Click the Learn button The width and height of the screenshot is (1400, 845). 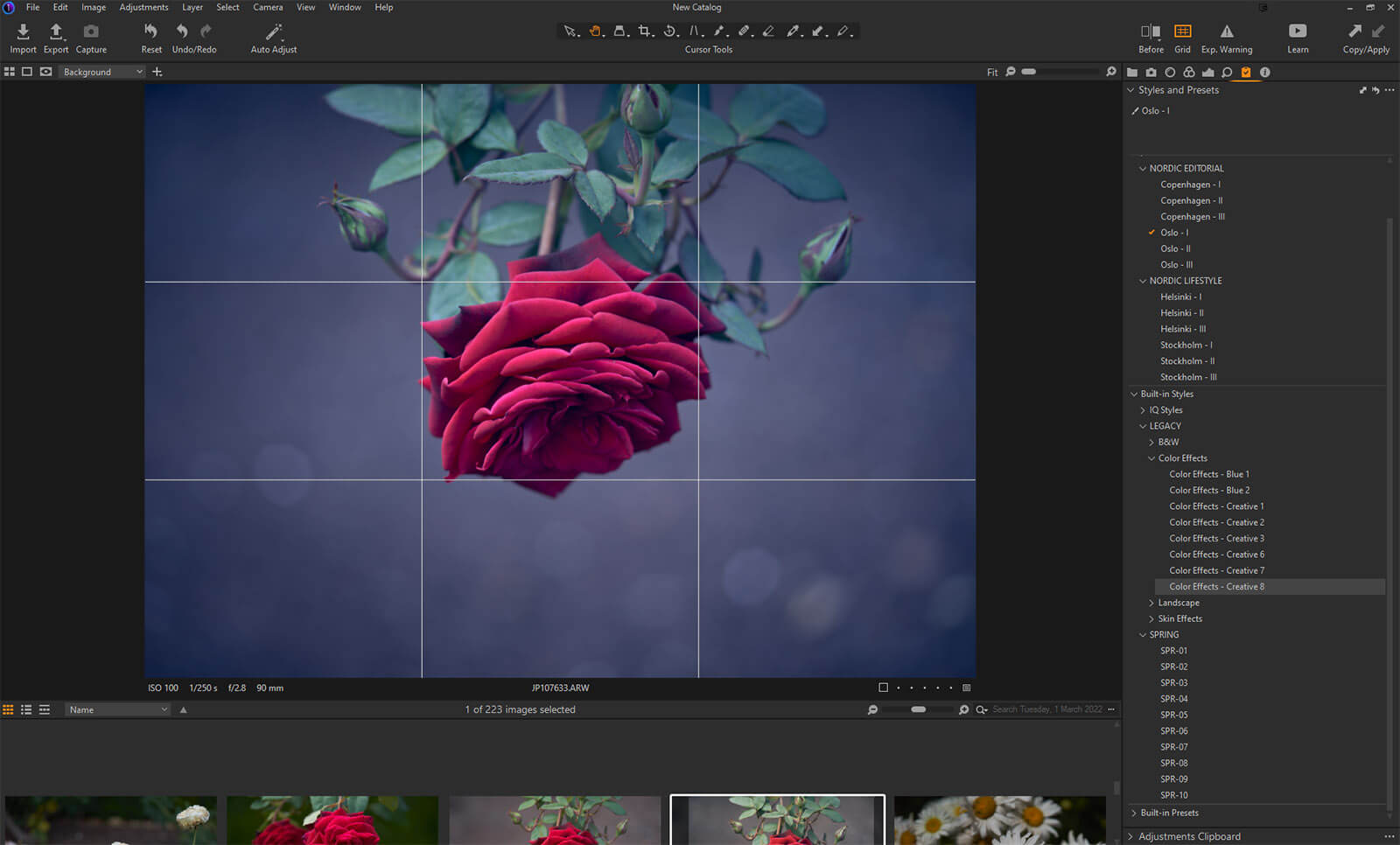tap(1298, 32)
